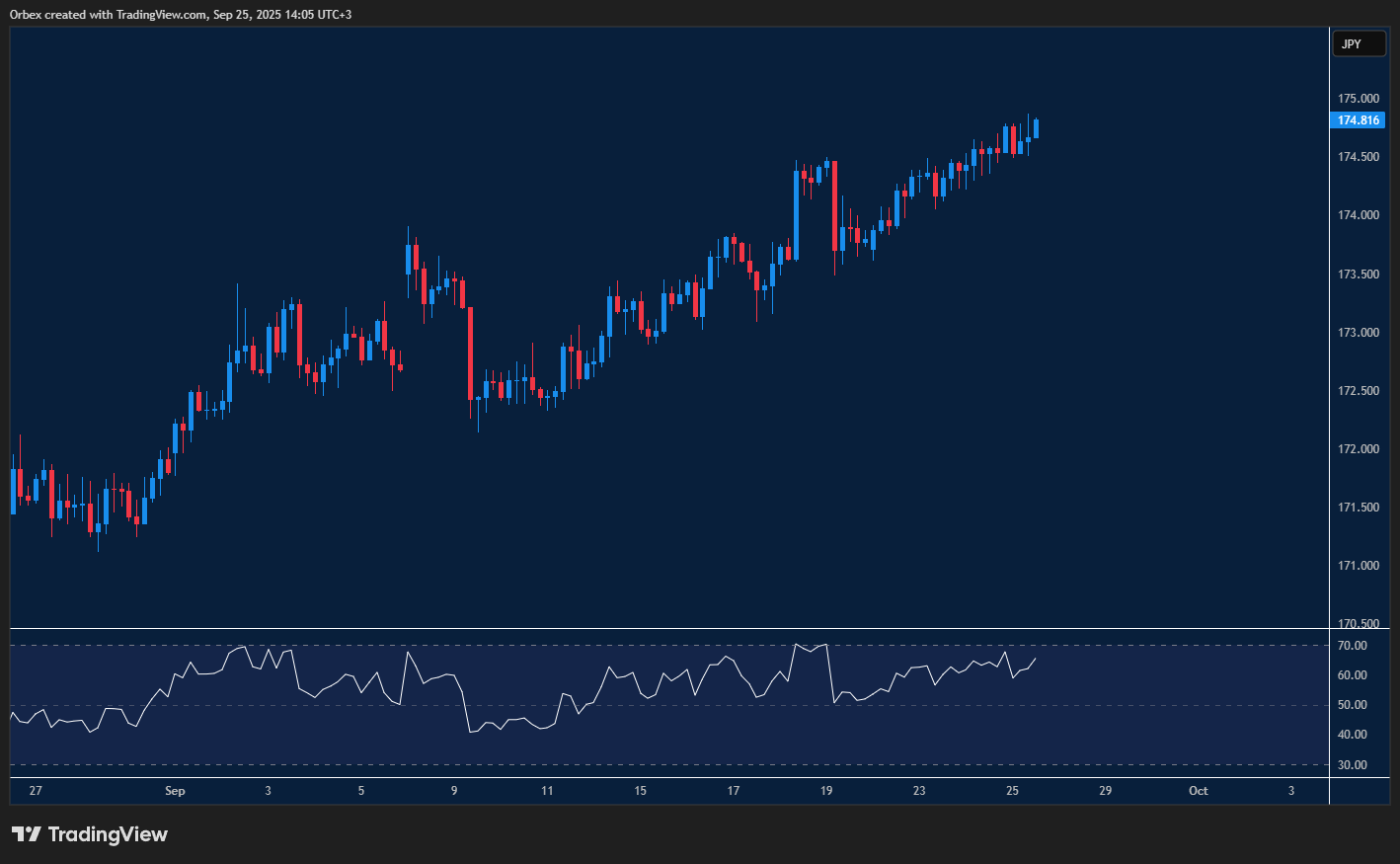Screen dimensions: 1400x864
Task: Click the Orbex TradingView.com attribution text
Action: point(181,14)
